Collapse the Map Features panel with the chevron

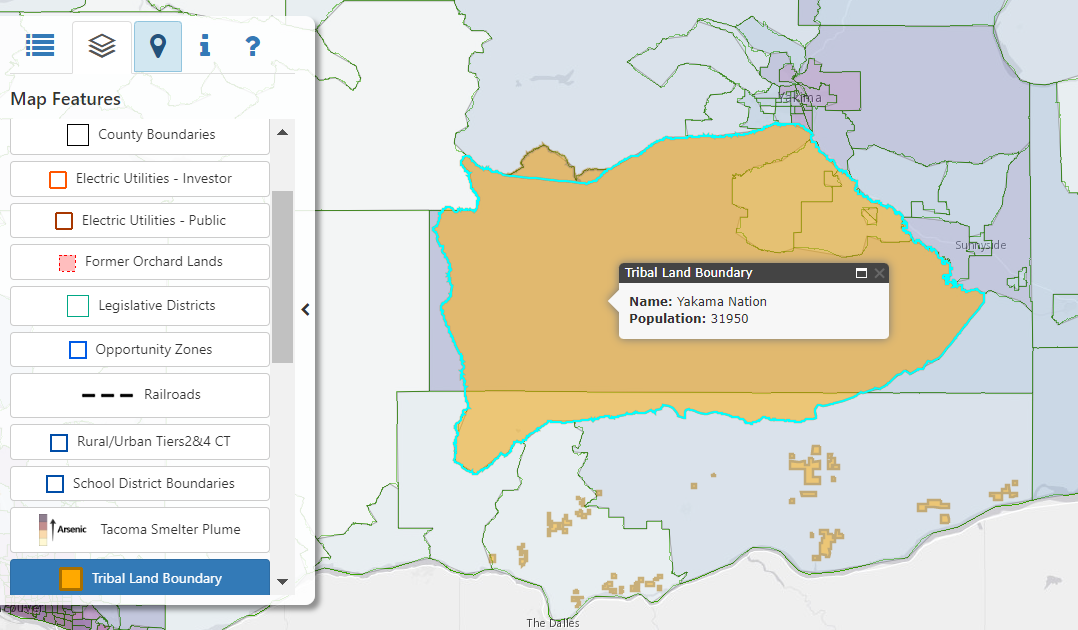pyautogui.click(x=305, y=310)
